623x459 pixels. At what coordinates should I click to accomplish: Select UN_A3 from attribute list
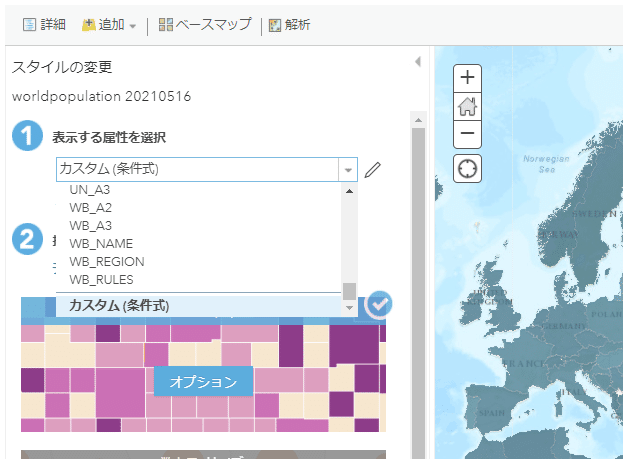point(199,190)
